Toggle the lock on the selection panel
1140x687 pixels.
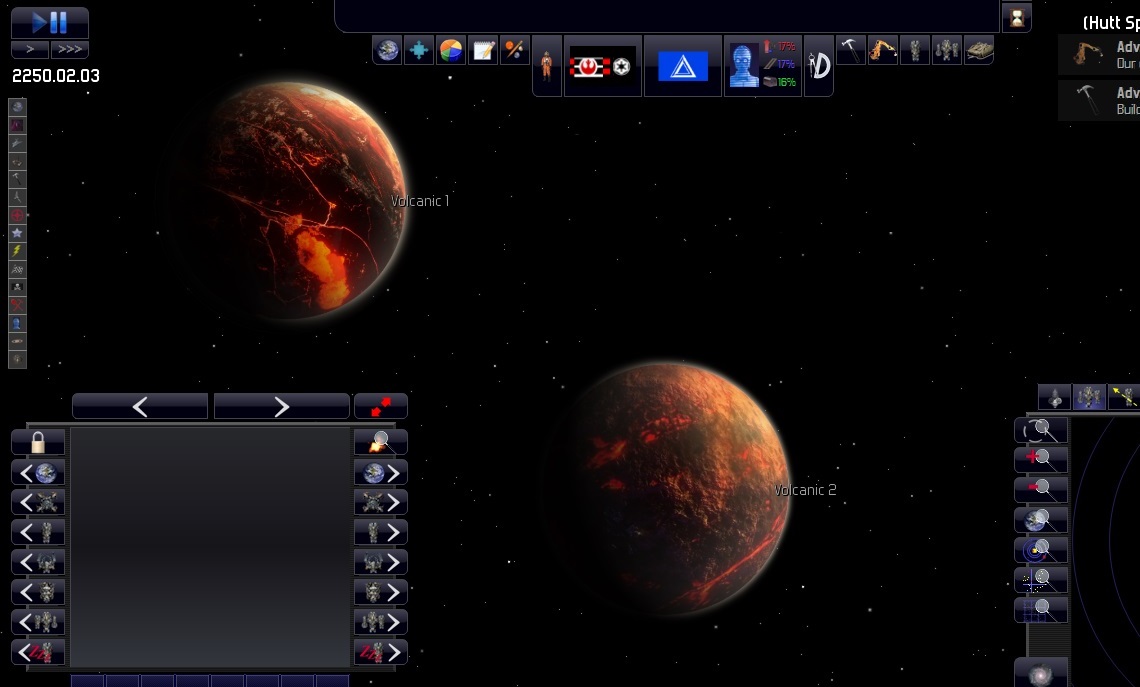click(37, 441)
